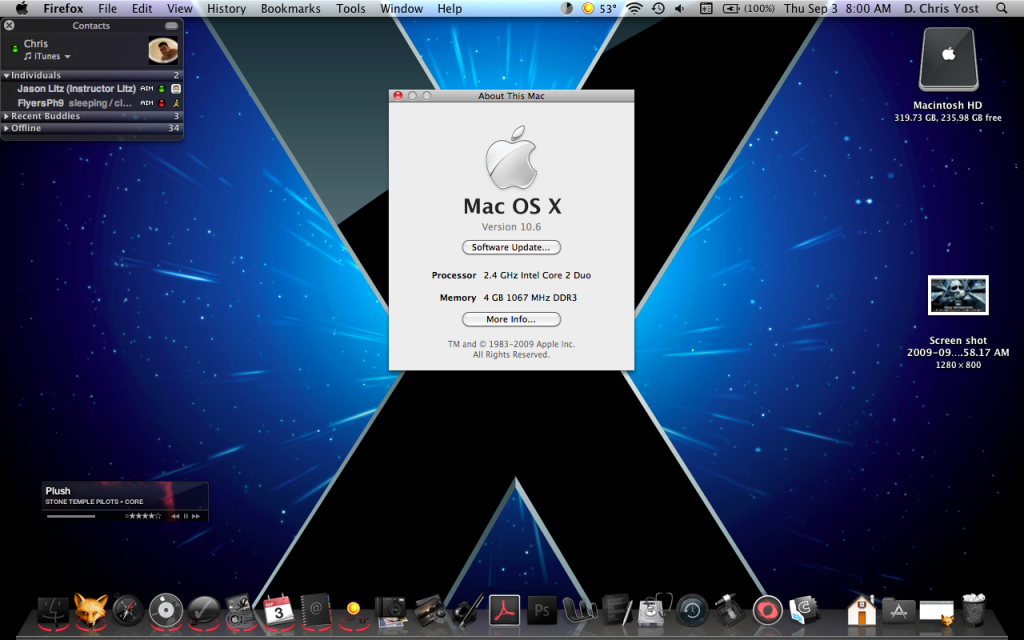Open the red swirl circle app in dock
1024x640 pixels.
pos(767,611)
